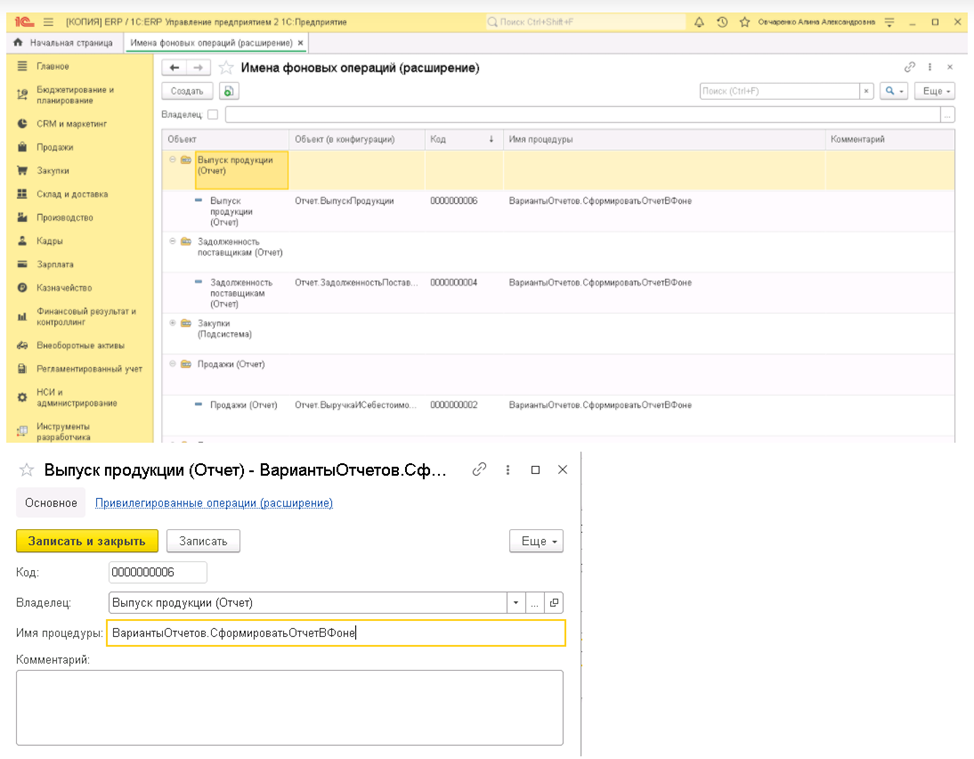Viewport: 974px width, 759px height.
Task: Get link icon in dialog header
Action: [x=479, y=469]
